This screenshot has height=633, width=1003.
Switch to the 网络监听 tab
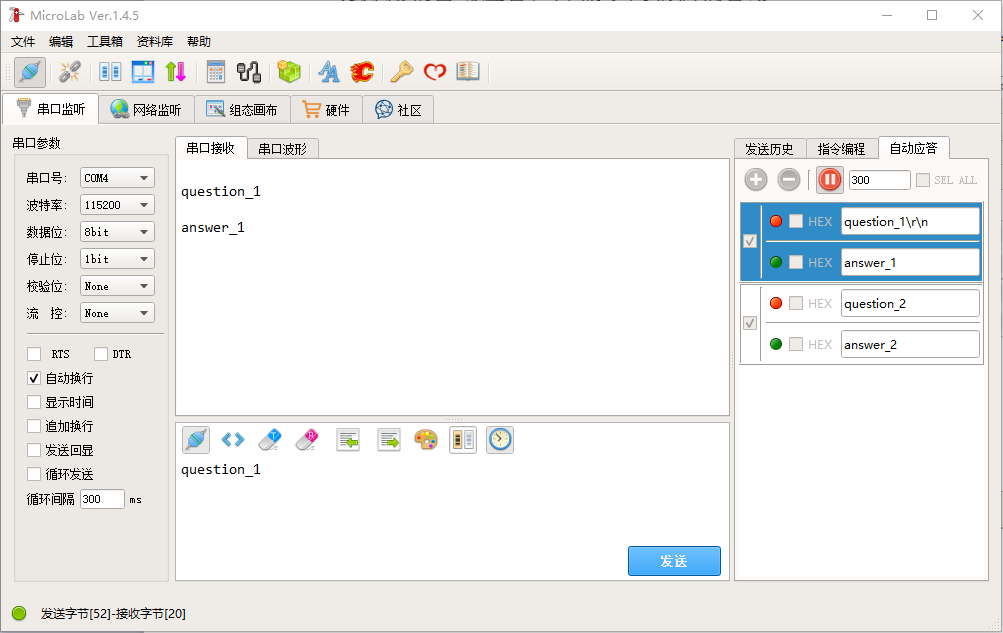pyautogui.click(x=146, y=109)
